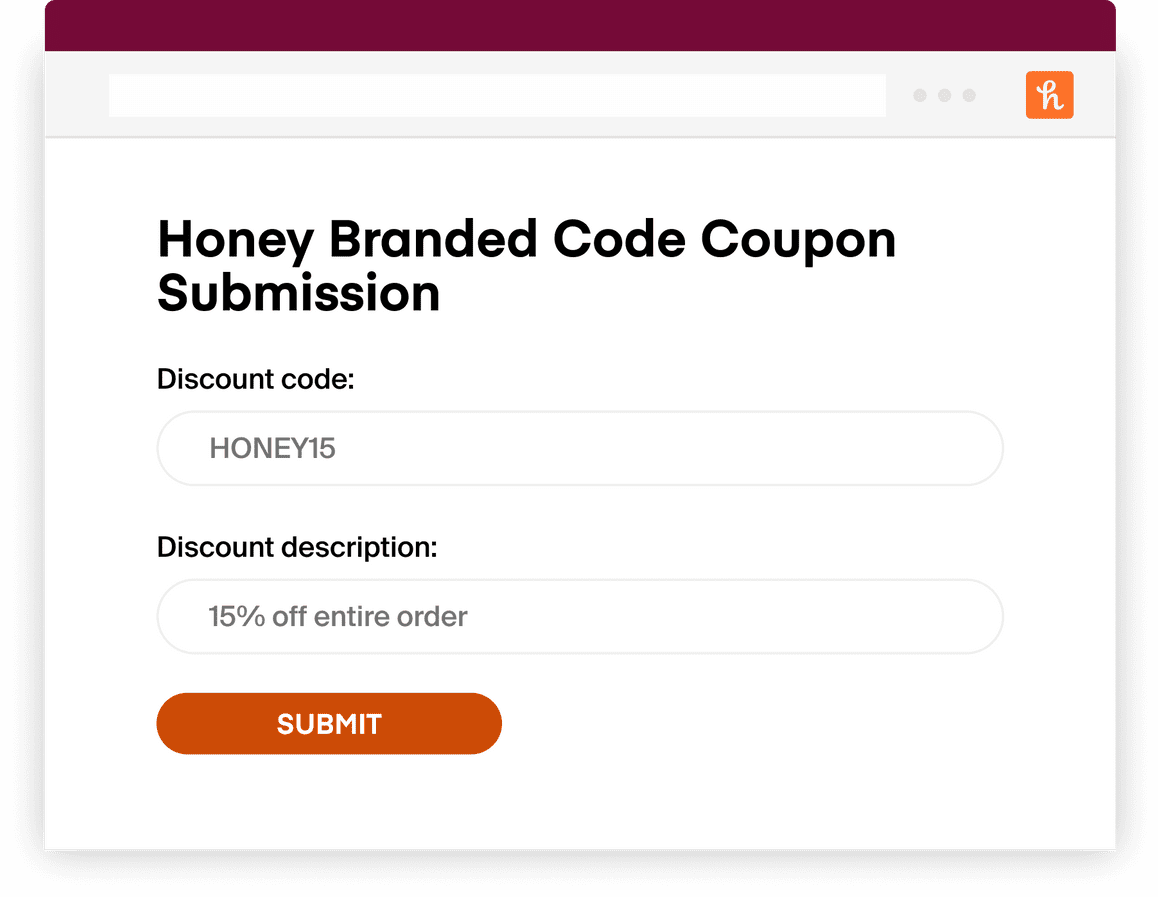This screenshot has width=1158, height=897.
Task: Click the middle dot in browser toolbar
Action: click(x=944, y=95)
